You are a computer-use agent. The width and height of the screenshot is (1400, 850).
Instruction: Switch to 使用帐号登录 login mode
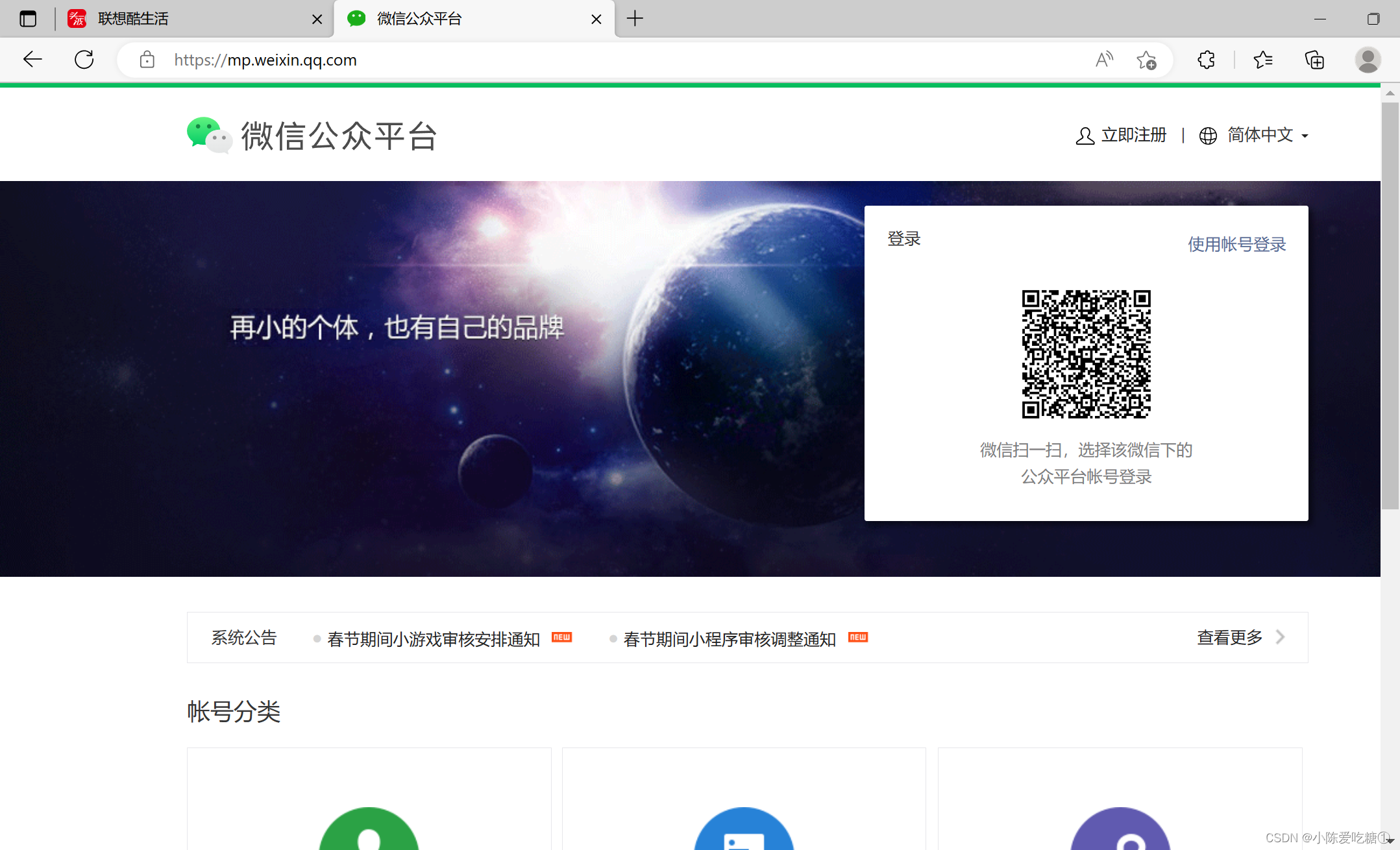click(x=1236, y=245)
